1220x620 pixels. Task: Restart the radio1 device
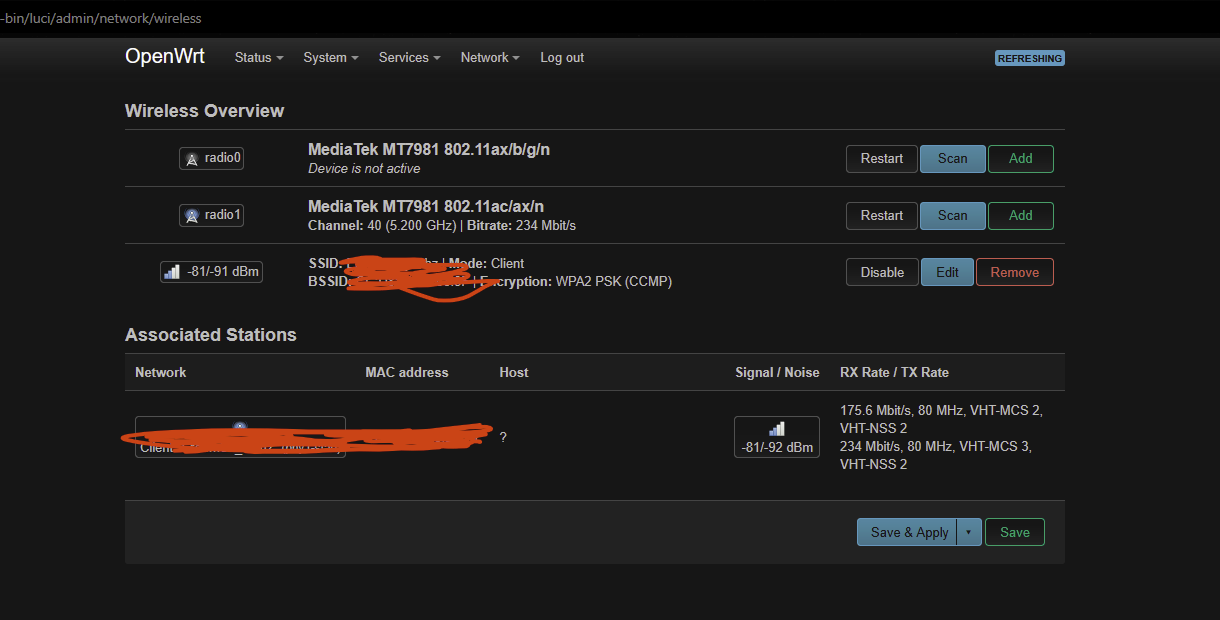pyautogui.click(x=882, y=216)
